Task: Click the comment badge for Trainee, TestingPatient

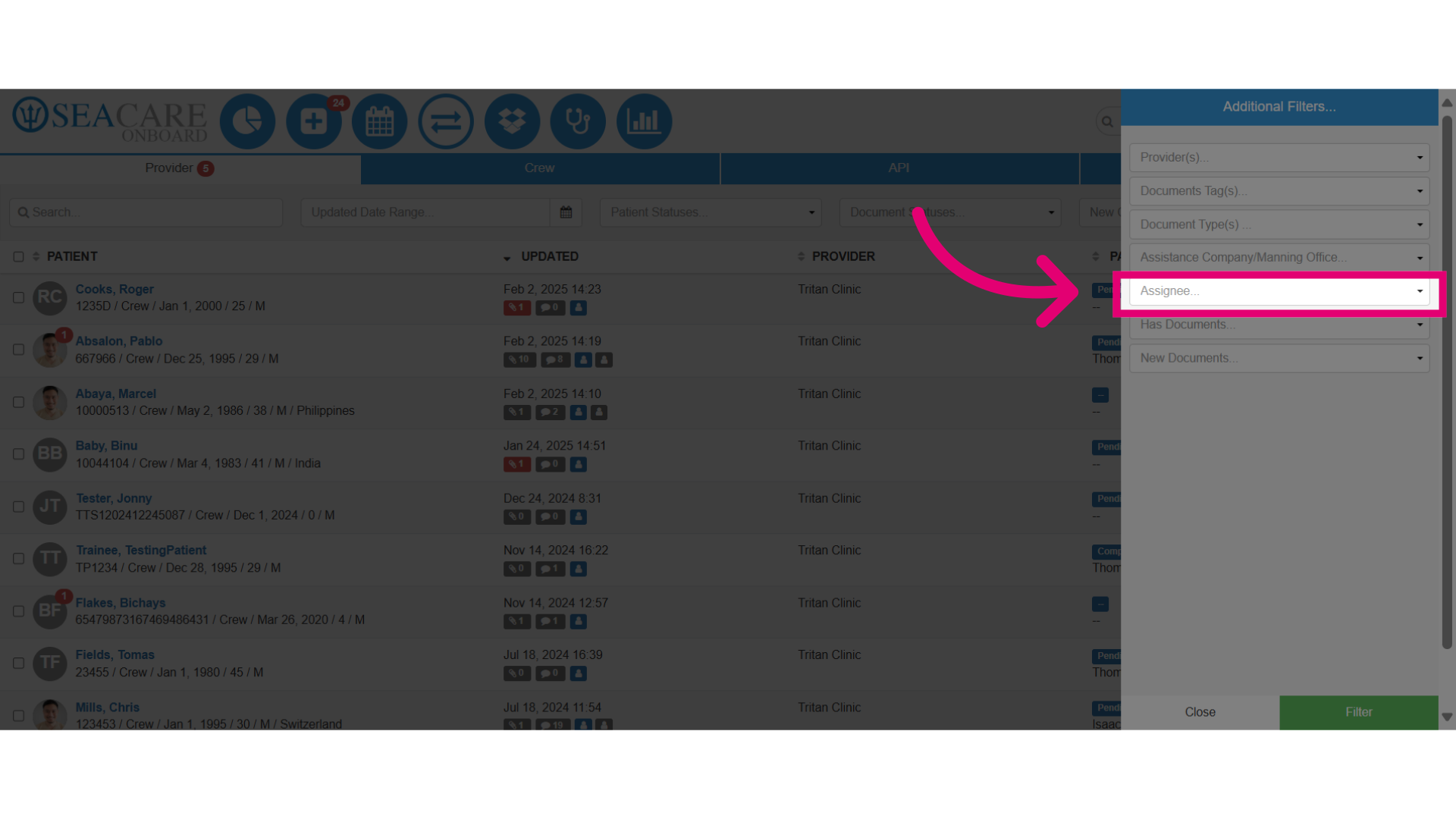Action: click(x=551, y=569)
